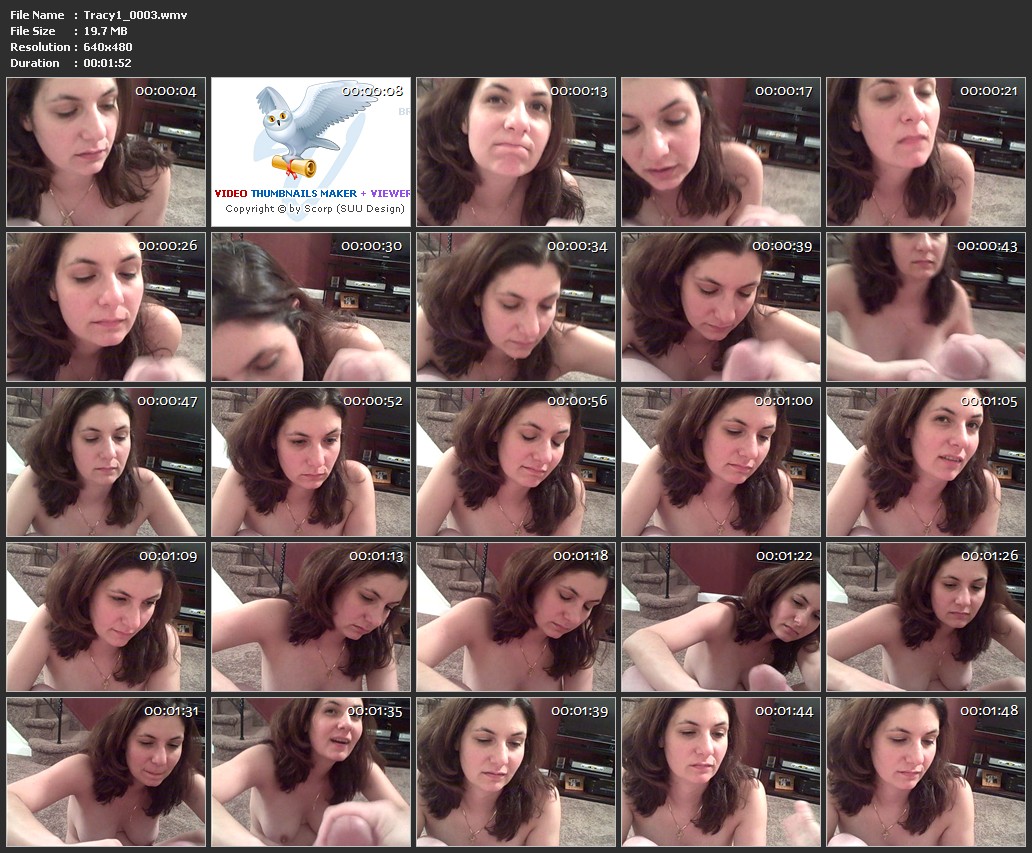Click the File Size value '19.7 MB'
Image resolution: width=1032 pixels, height=853 pixels.
click(106, 31)
